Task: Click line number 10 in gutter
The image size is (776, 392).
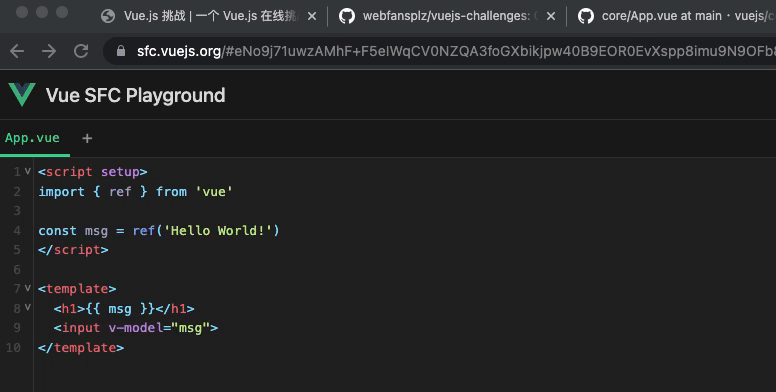Action: (13, 347)
